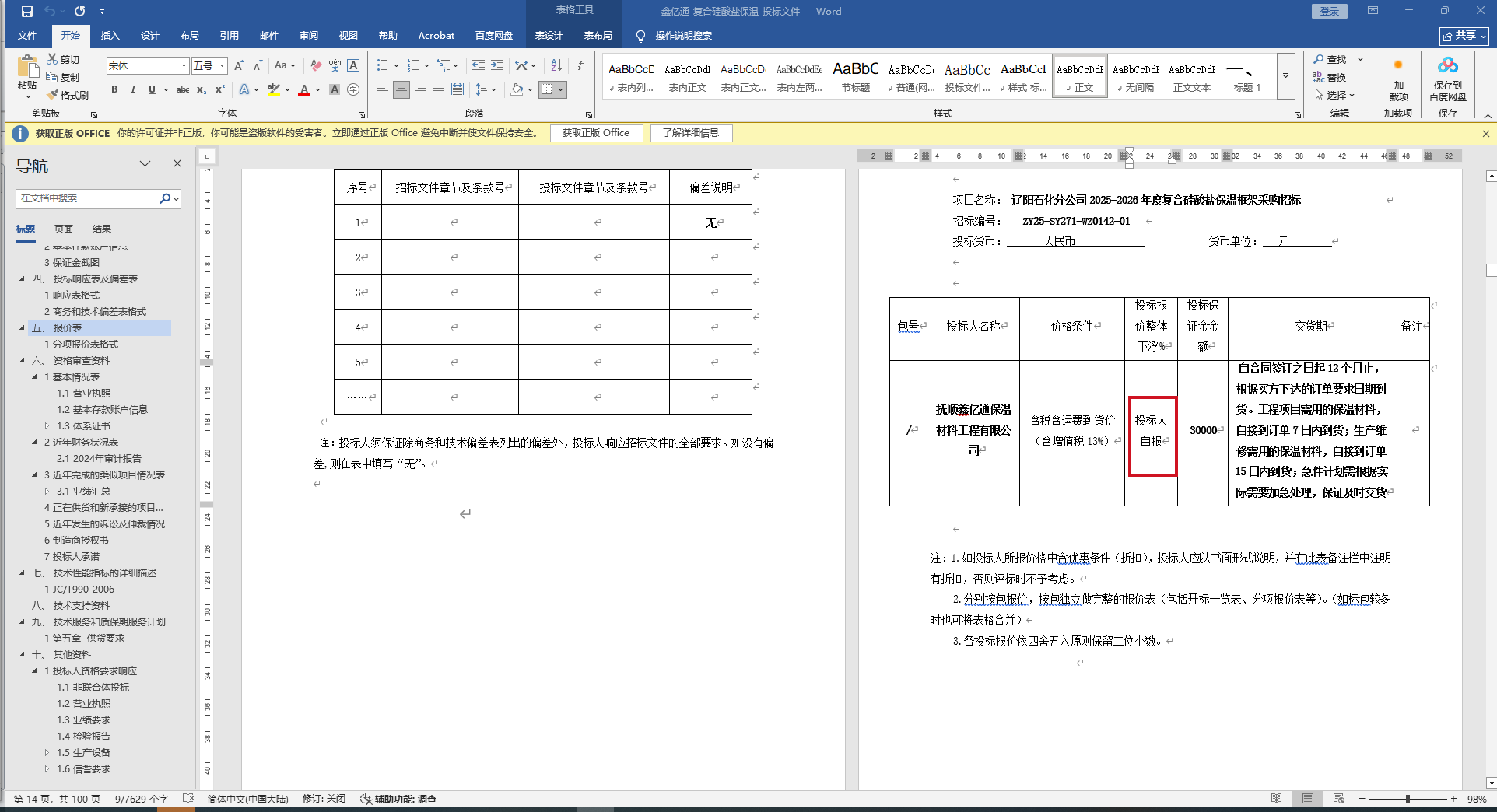
Task: Increase font size with the grow font icon
Action: (239, 66)
